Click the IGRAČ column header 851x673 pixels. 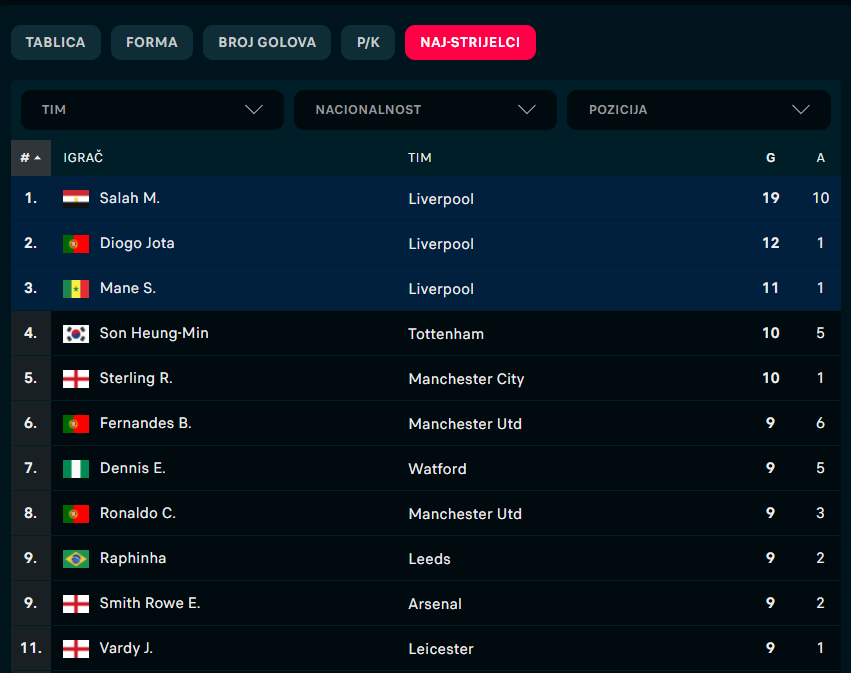pos(83,158)
